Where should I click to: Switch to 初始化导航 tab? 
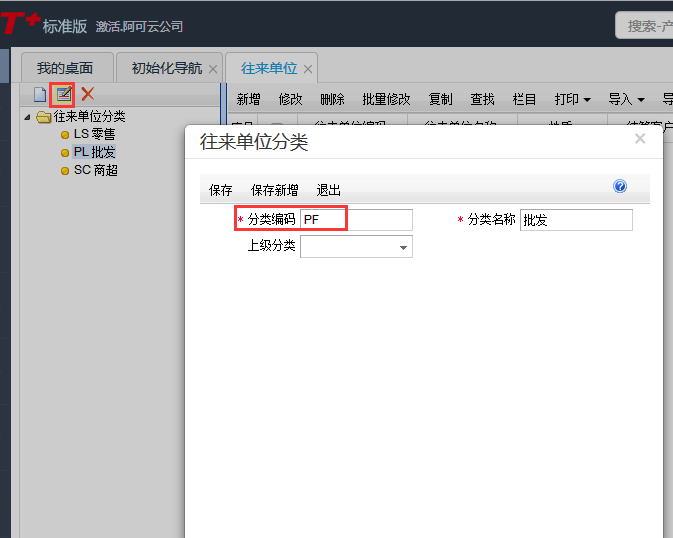pos(166,69)
